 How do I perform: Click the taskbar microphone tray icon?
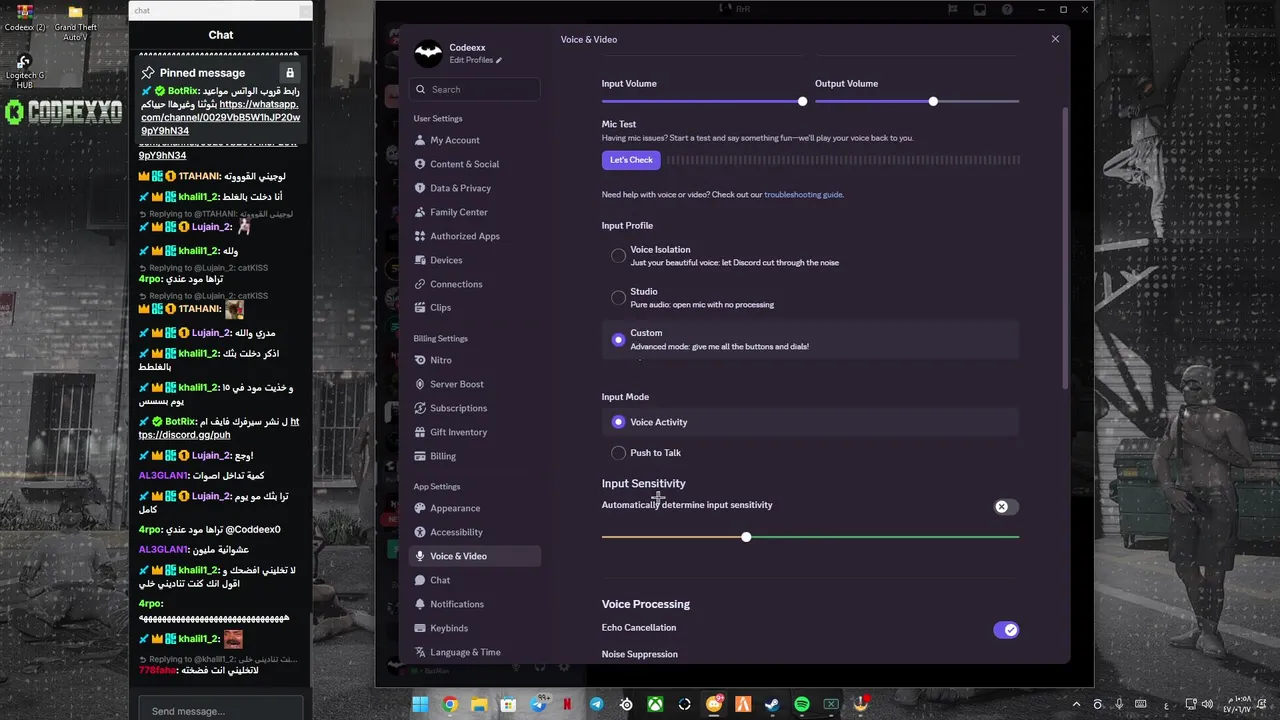point(1120,704)
